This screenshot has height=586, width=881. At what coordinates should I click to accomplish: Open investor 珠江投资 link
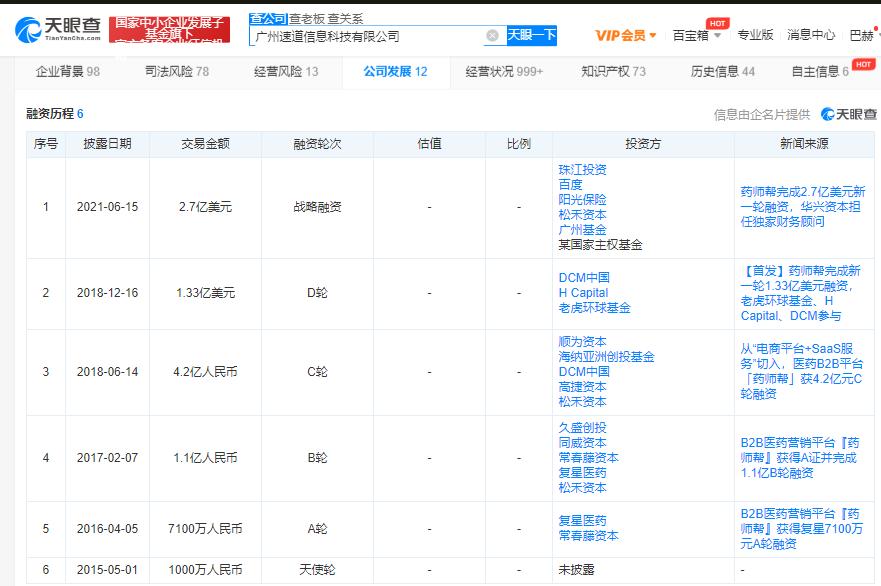[x=582, y=170]
